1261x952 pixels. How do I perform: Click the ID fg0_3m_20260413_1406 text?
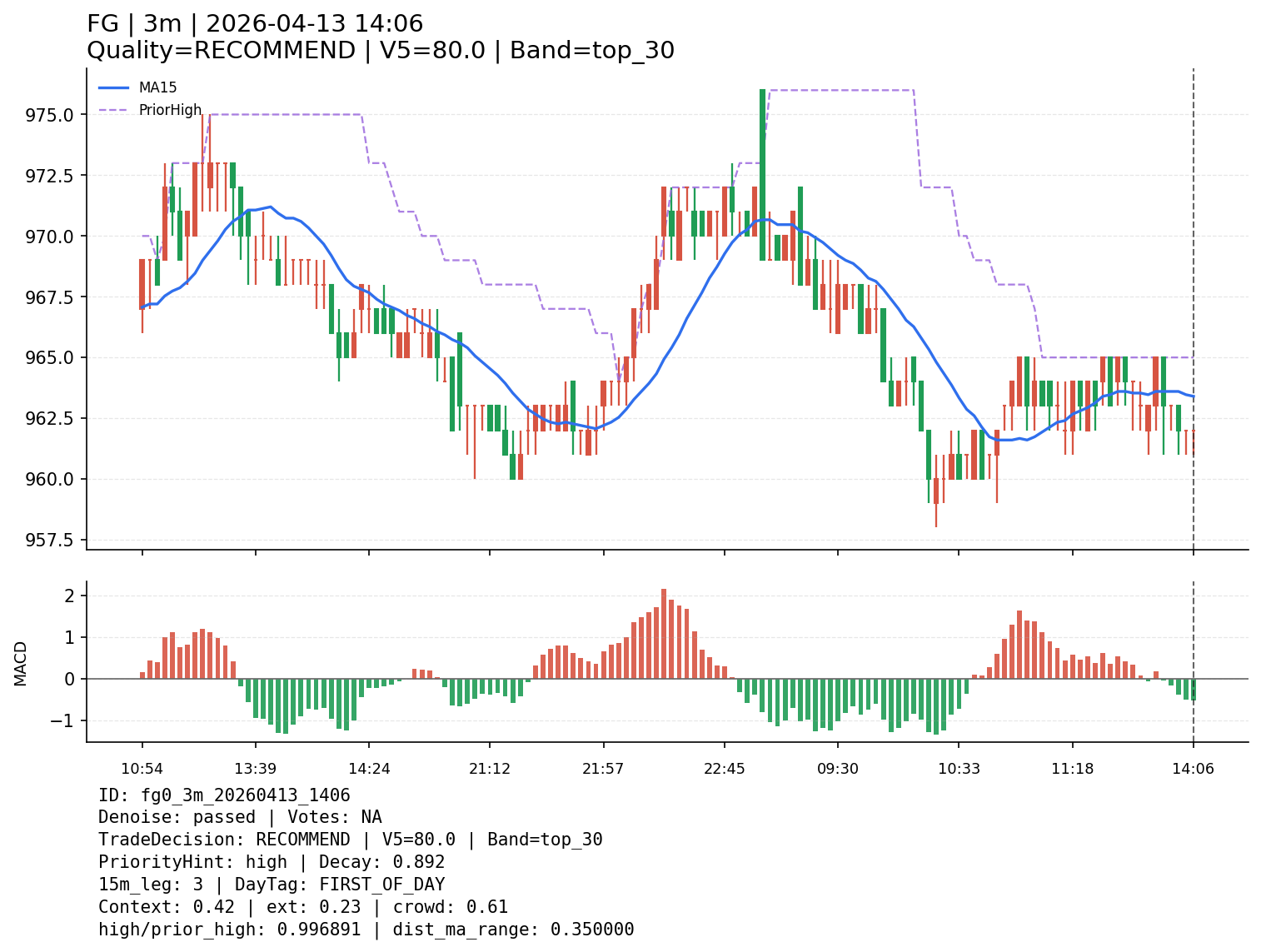[x=224, y=795]
